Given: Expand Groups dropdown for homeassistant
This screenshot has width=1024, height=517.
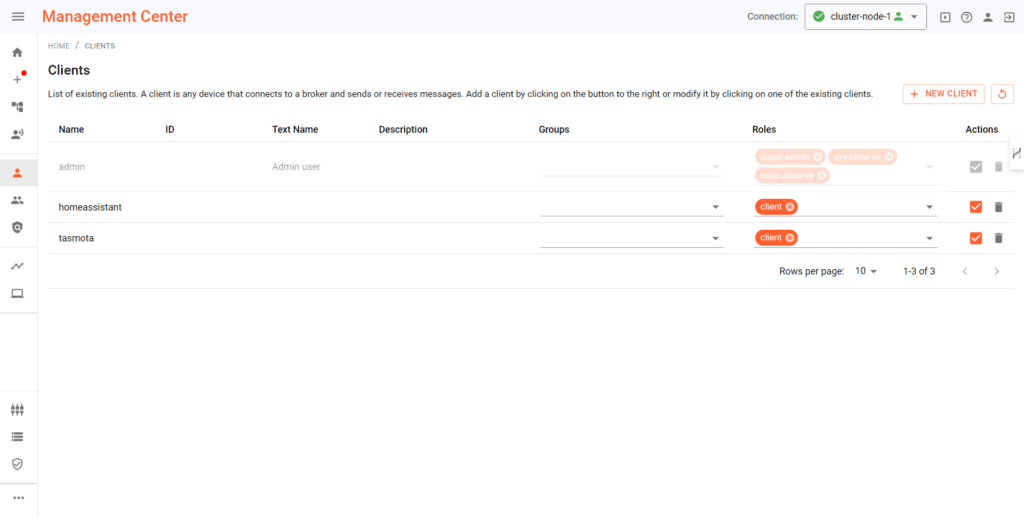Looking at the screenshot, I should [716, 207].
